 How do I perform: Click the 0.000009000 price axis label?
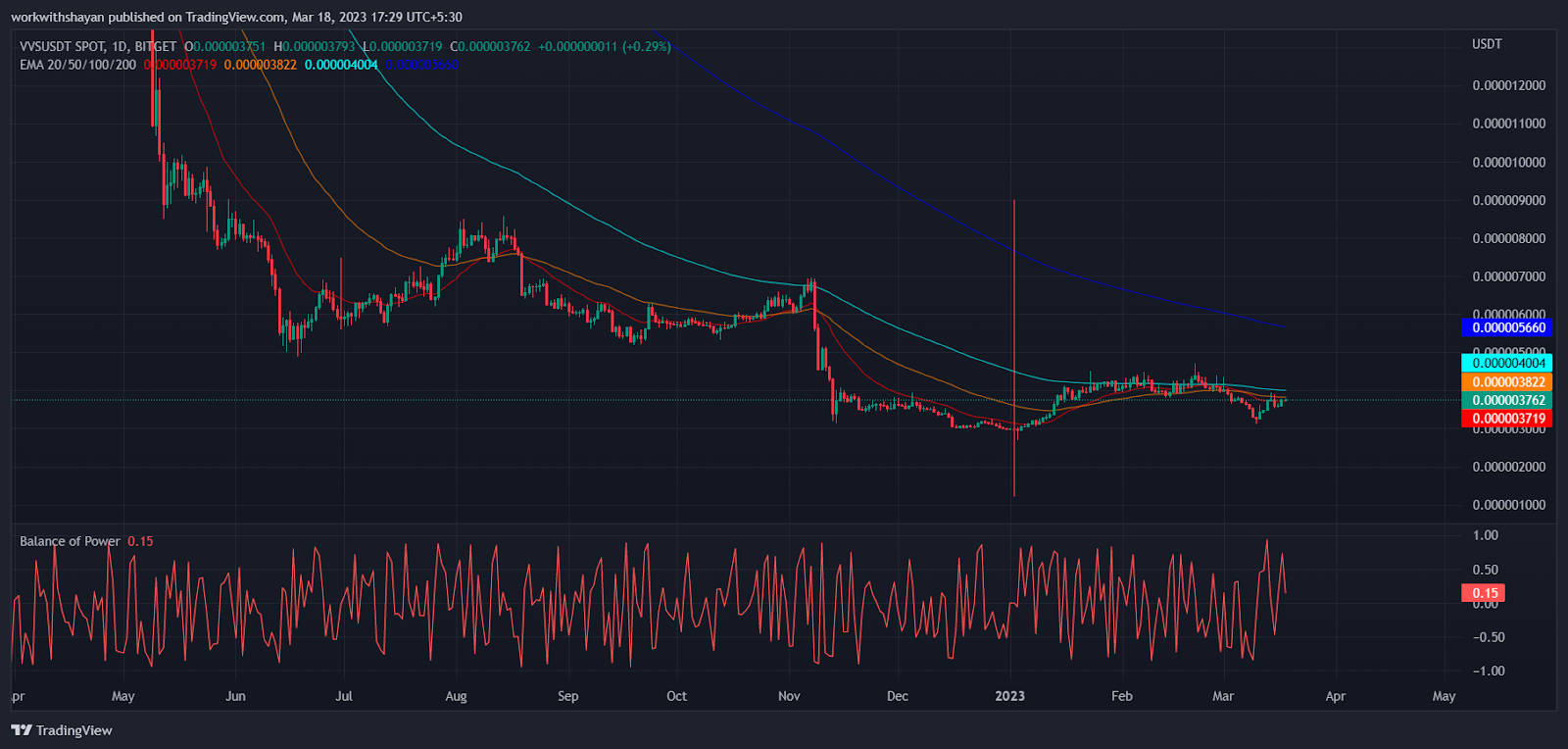[x=1509, y=200]
